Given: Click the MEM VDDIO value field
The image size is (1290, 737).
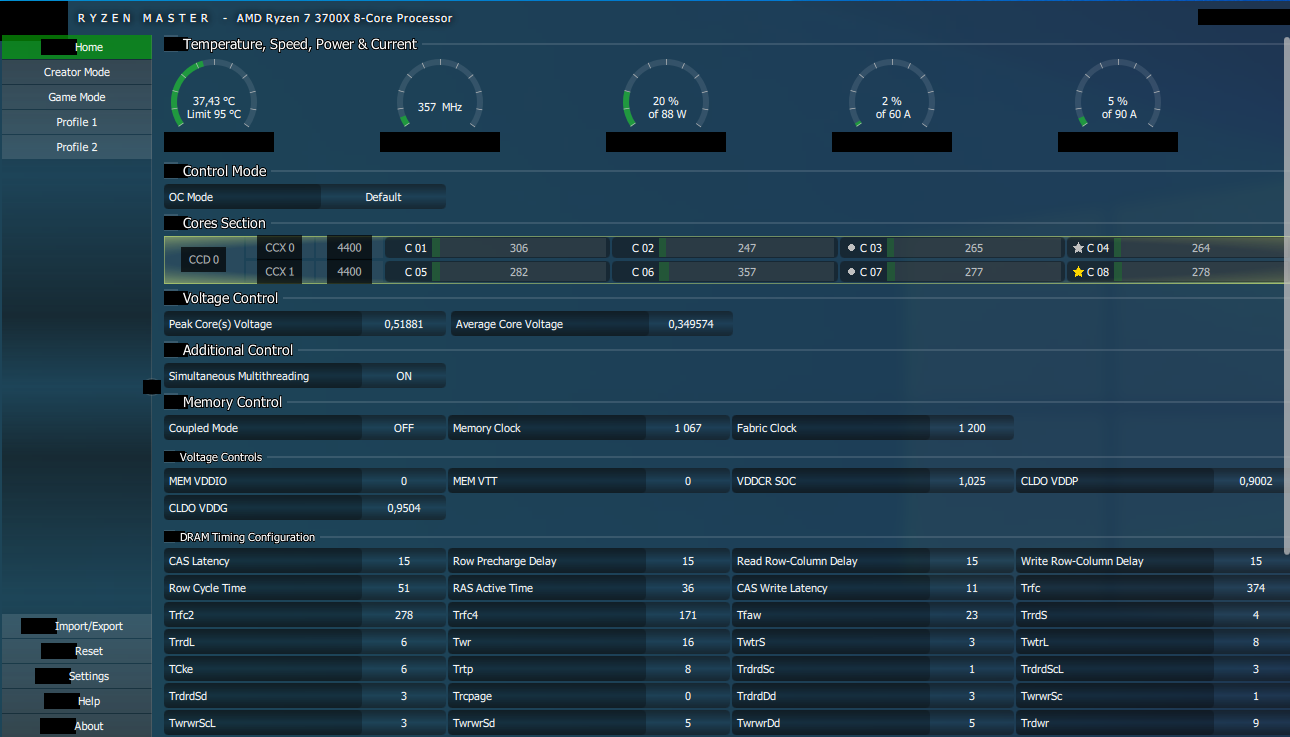Looking at the screenshot, I should point(404,481).
